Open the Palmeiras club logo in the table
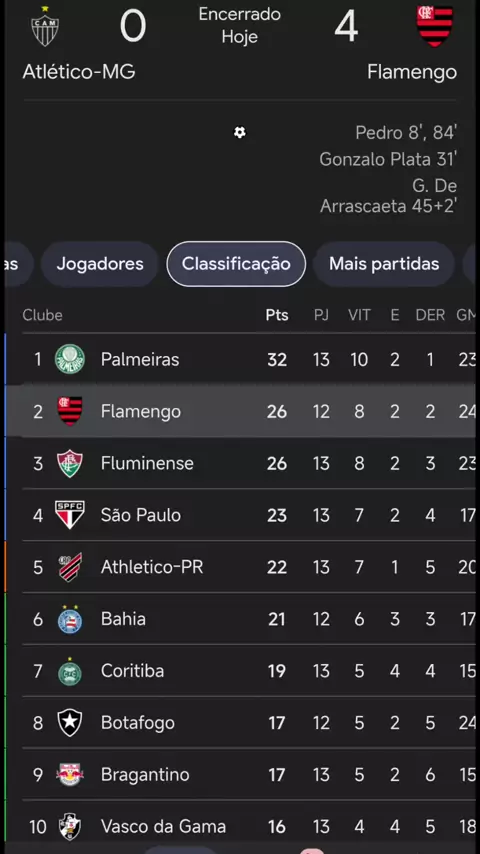This screenshot has height=854, width=480. [x=70, y=359]
